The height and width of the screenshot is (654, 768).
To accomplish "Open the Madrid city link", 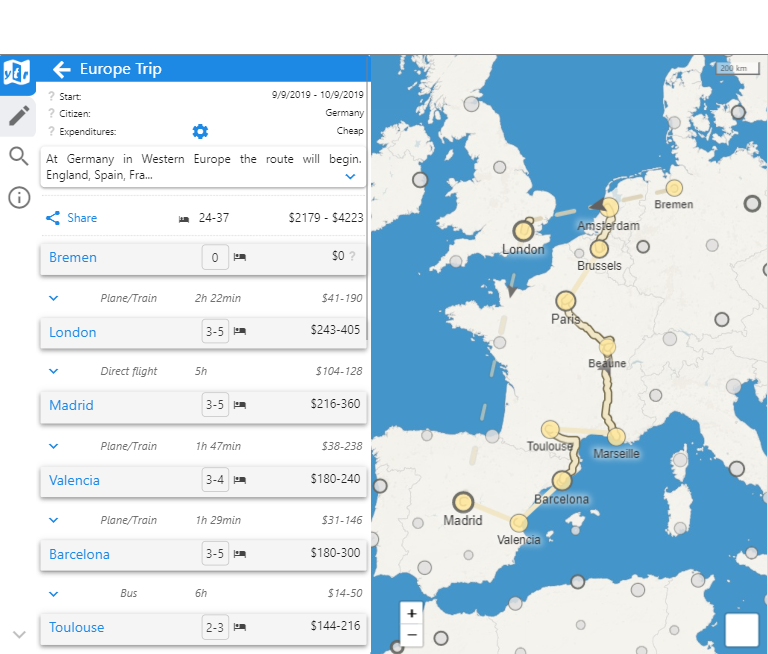I will pyautogui.click(x=71, y=405).
